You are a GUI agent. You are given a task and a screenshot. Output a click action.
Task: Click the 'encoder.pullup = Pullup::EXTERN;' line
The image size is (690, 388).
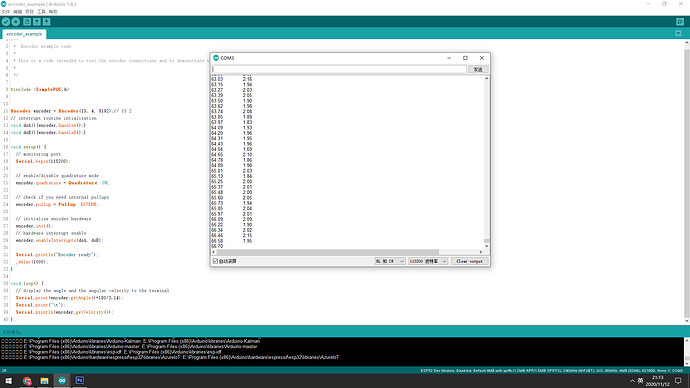click(x=57, y=204)
